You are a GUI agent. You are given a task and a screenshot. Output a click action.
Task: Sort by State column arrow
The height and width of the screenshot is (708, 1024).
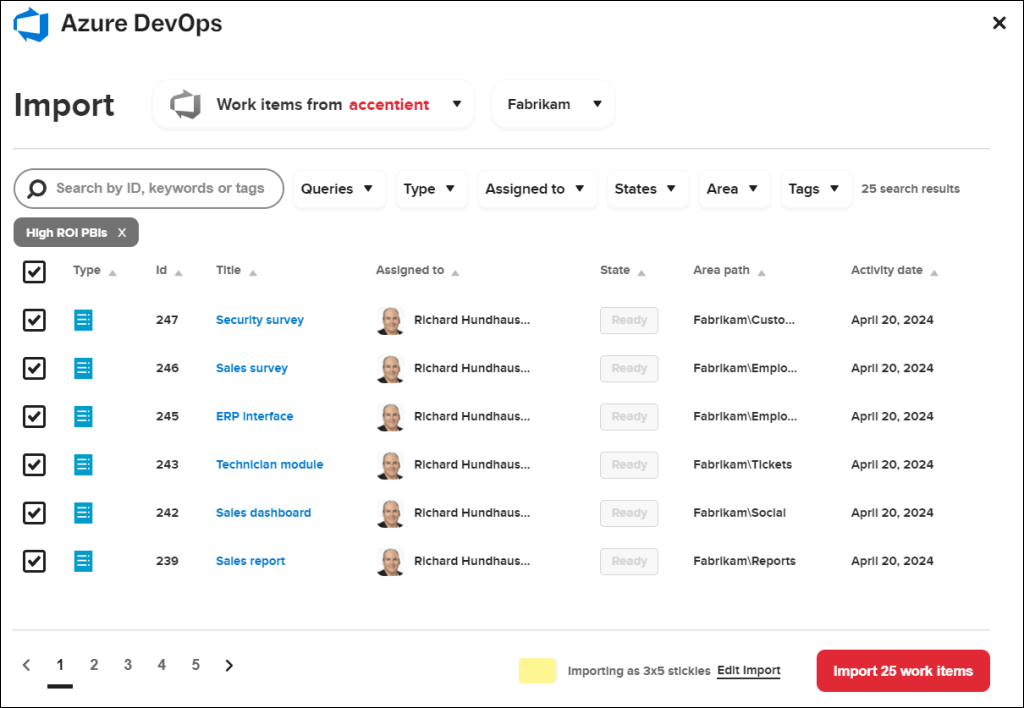click(641, 273)
